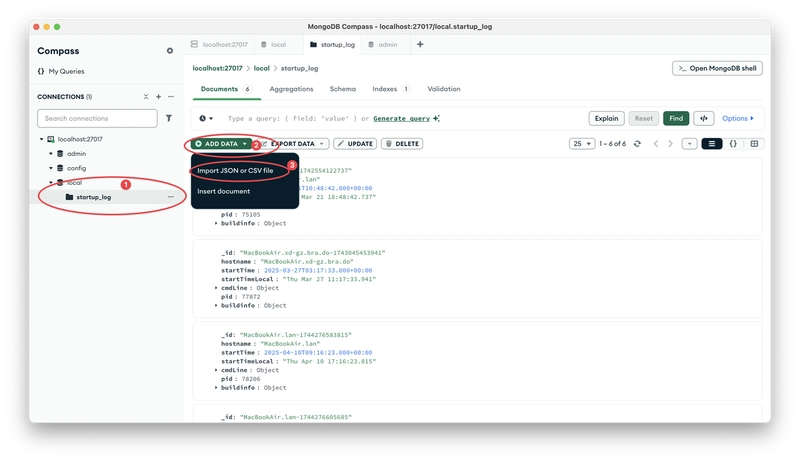Viewport: 800px width, 461px height.
Task: Click the connections filter funnel icon
Action: click(x=168, y=118)
